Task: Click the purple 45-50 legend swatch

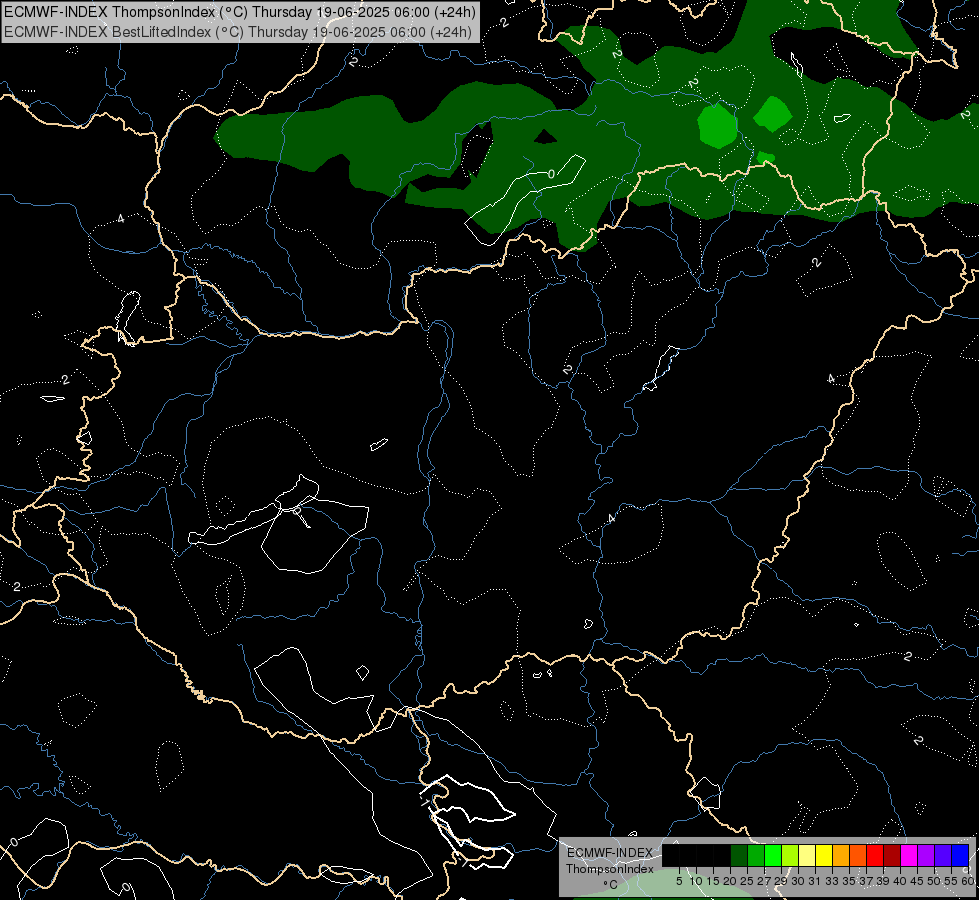Action: tap(926, 856)
